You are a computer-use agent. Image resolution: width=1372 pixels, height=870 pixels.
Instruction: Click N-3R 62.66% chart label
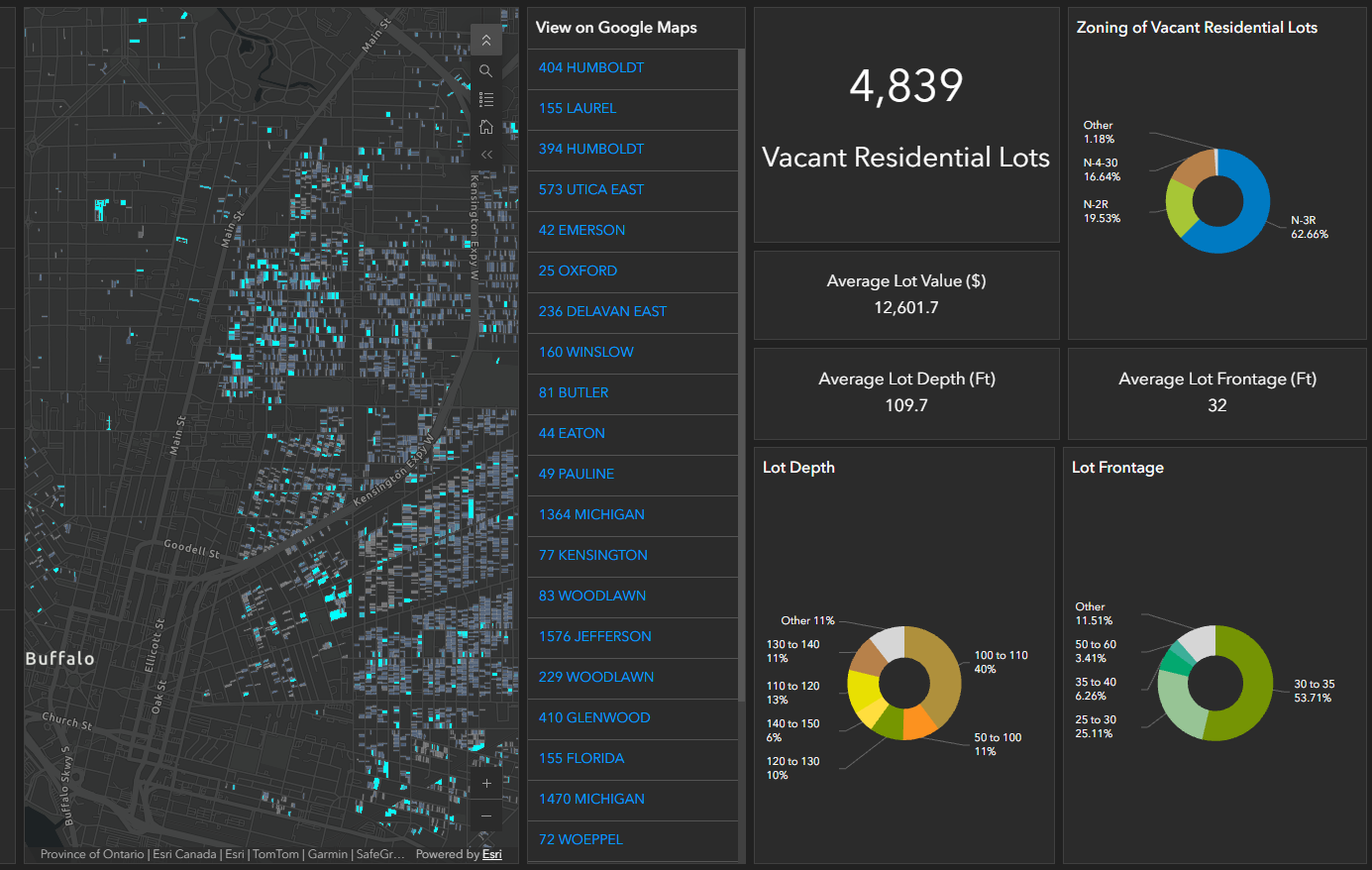click(x=1310, y=228)
